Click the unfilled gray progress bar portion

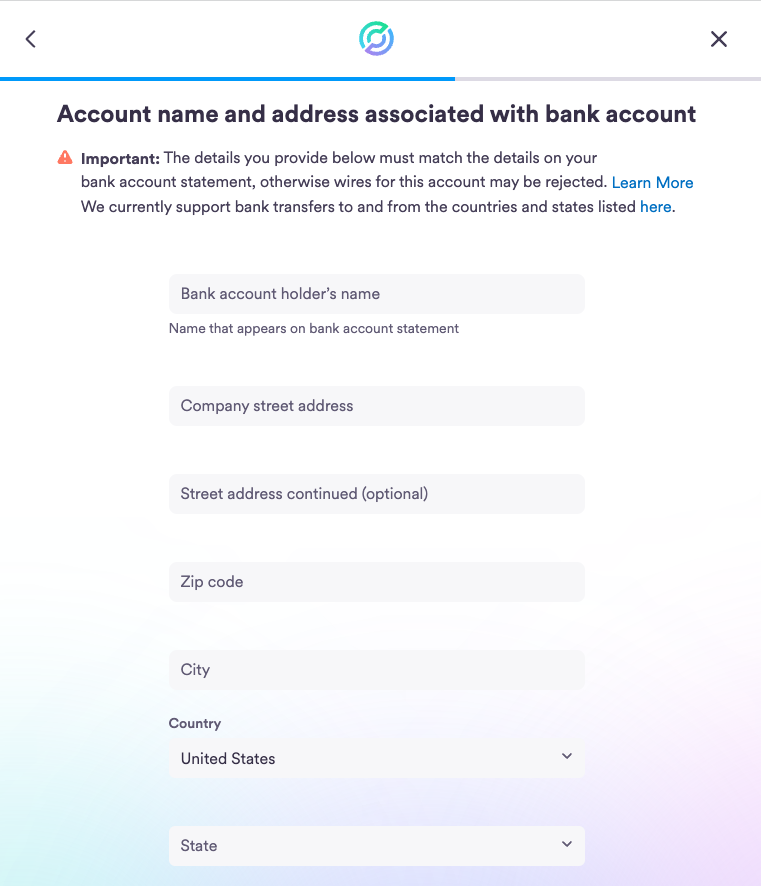608,79
